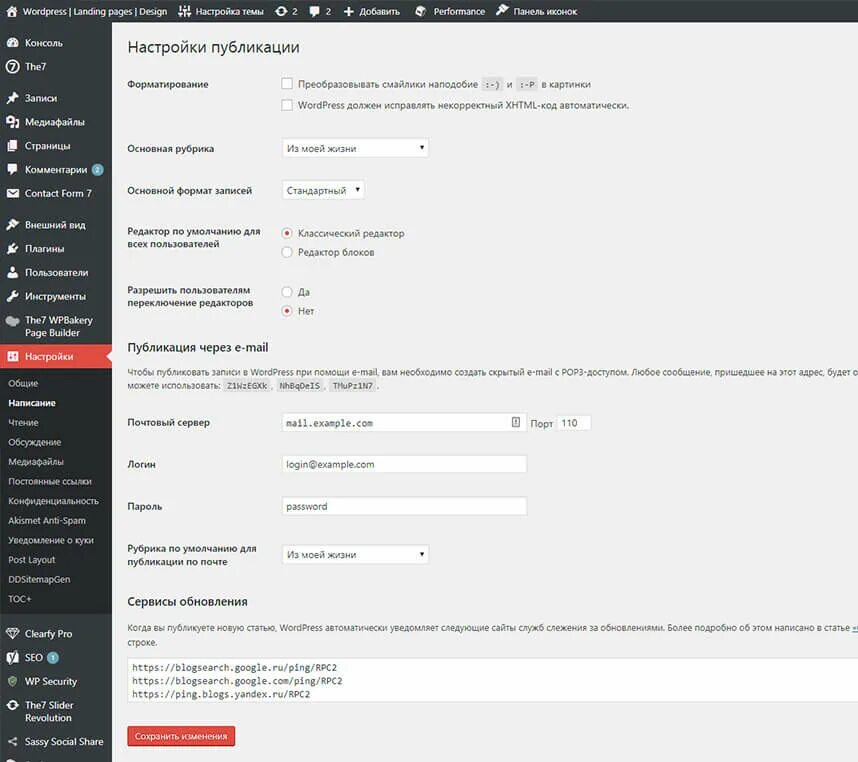Open 'Обсуждение' settings submenu

coord(34,442)
